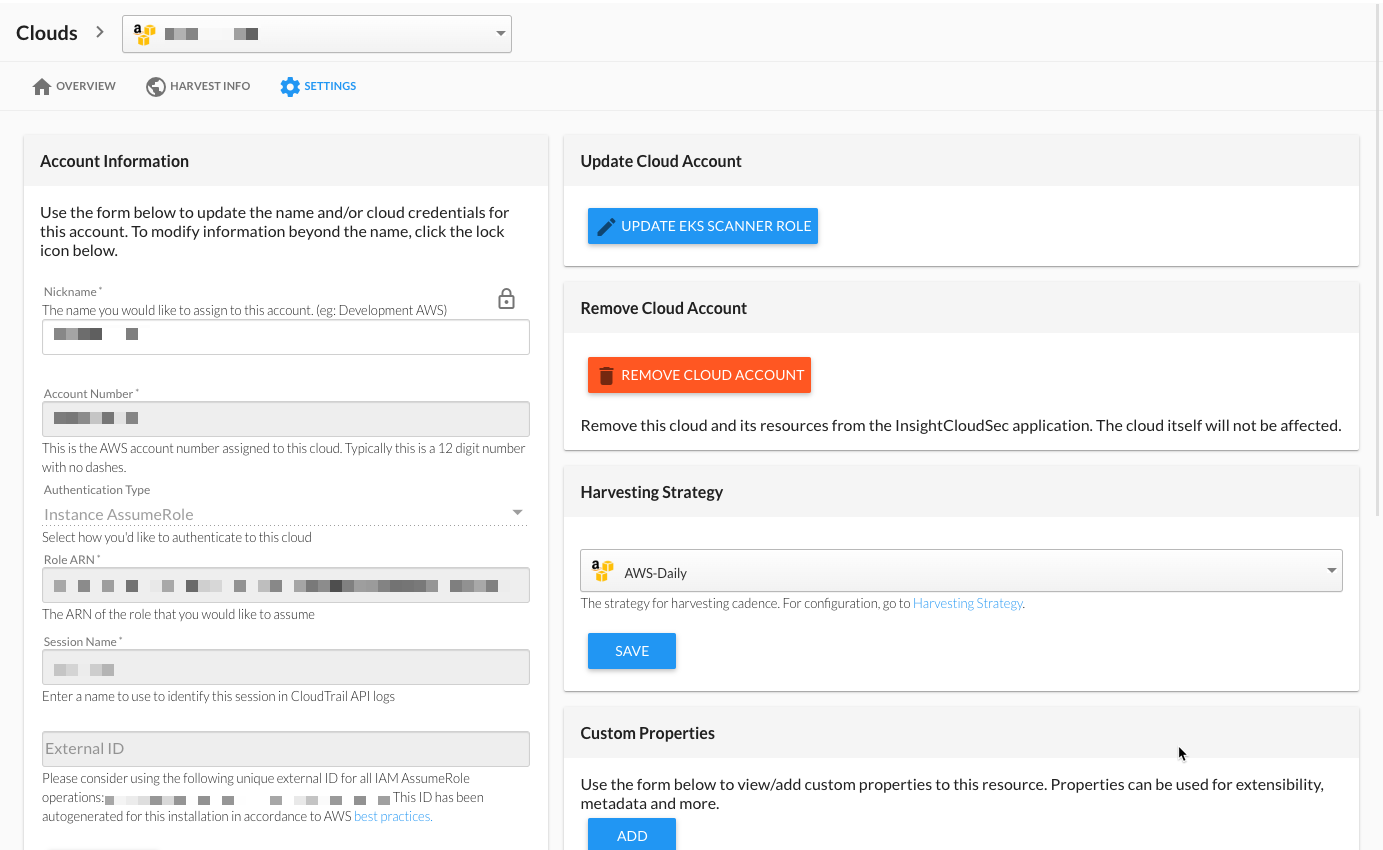This screenshot has width=1383, height=850.
Task: Click the AWS icon in Harvesting Strategy field
Action: (602, 571)
